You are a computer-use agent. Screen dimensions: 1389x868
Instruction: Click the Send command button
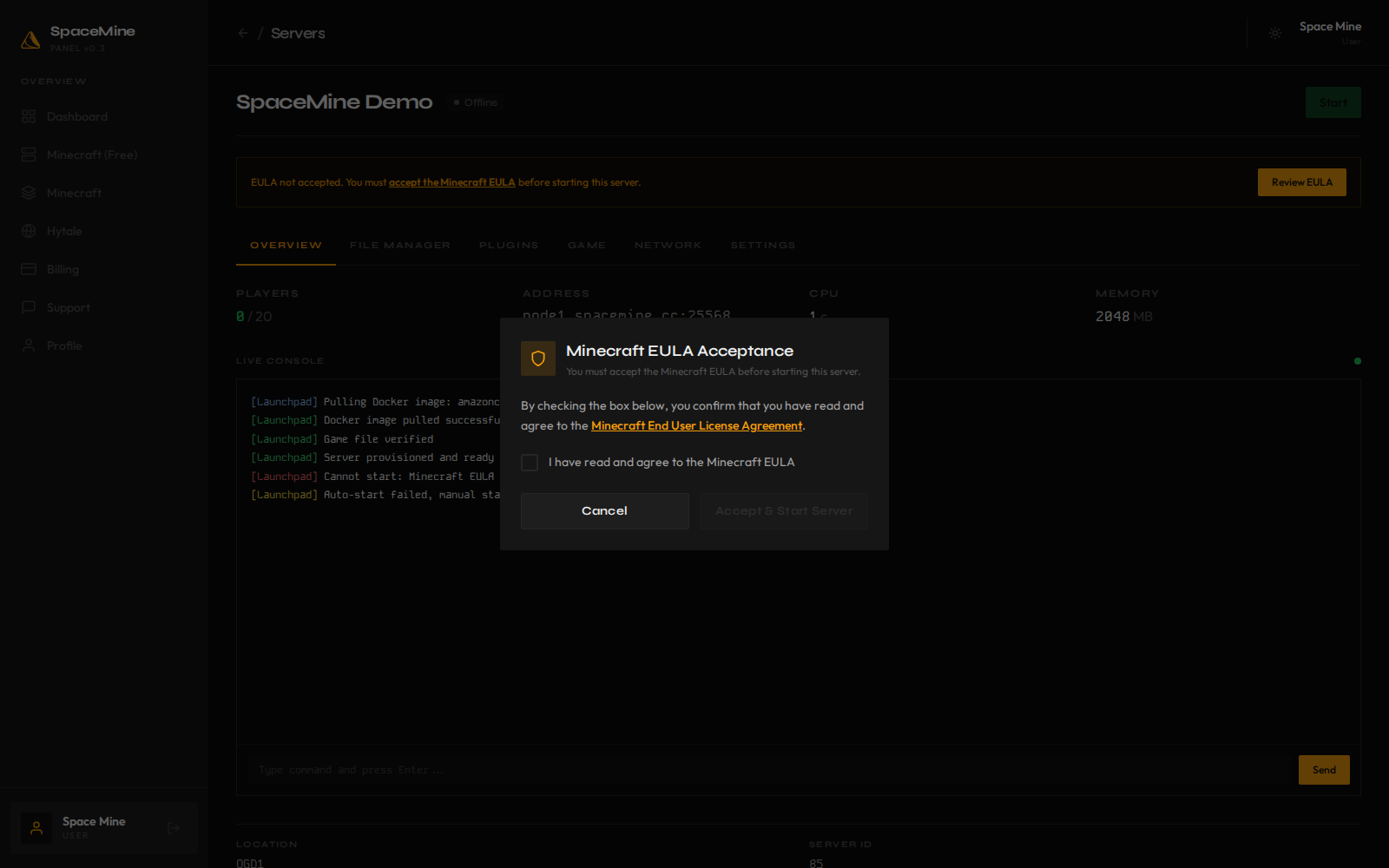pos(1324,770)
